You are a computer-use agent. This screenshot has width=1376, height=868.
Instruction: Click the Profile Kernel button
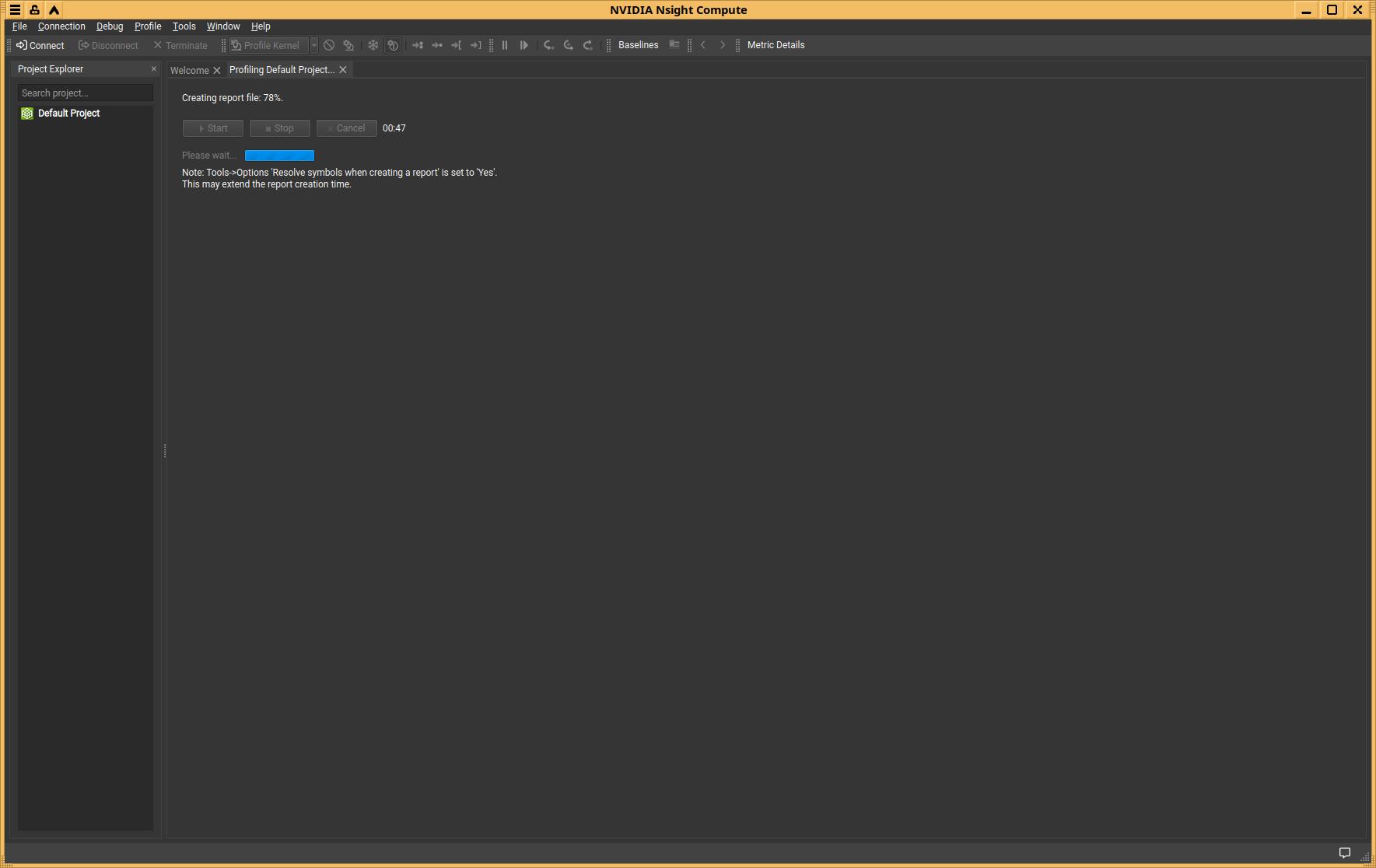pyautogui.click(x=268, y=45)
